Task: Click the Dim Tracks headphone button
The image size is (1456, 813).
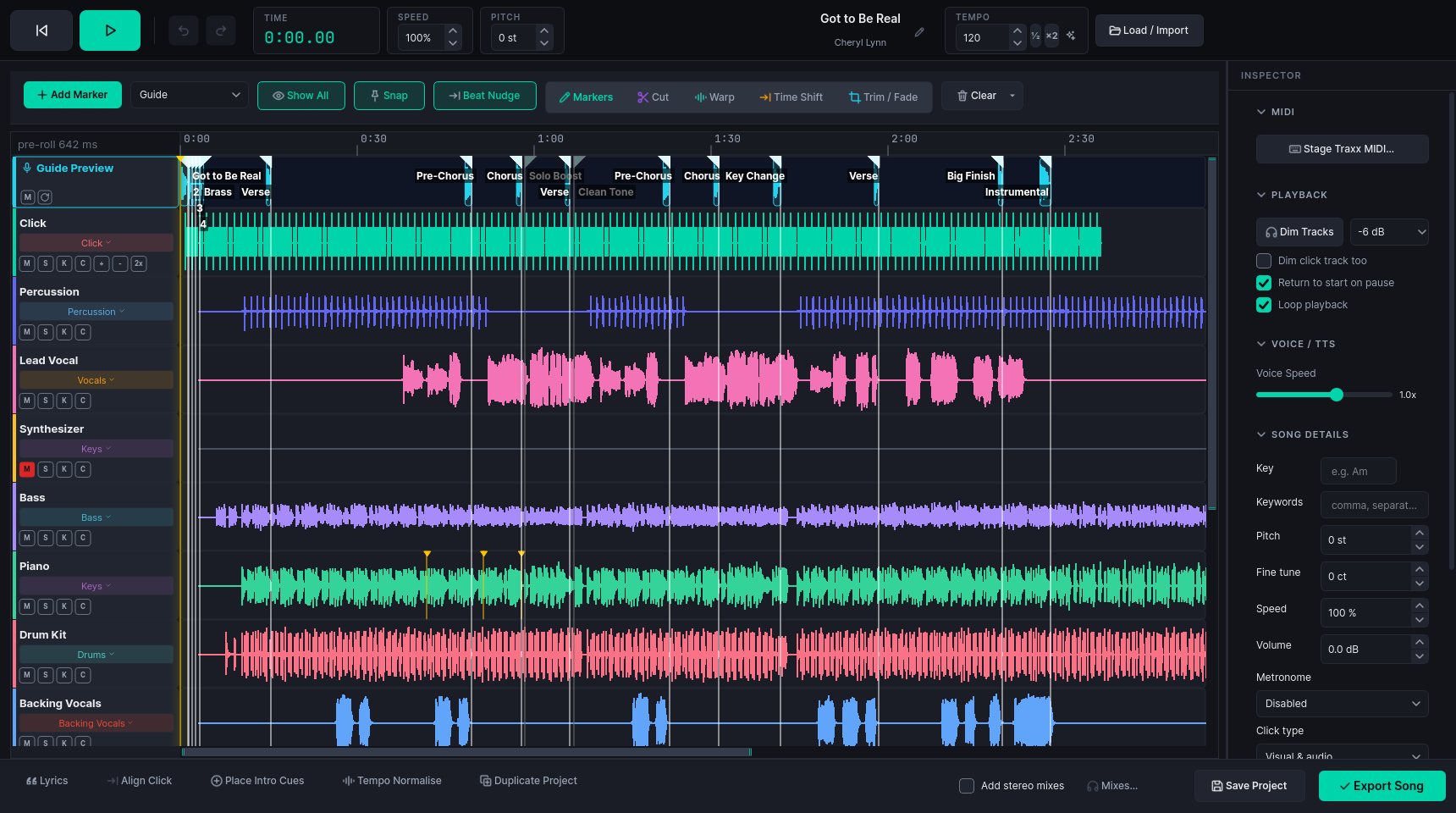Action: pos(1299,232)
